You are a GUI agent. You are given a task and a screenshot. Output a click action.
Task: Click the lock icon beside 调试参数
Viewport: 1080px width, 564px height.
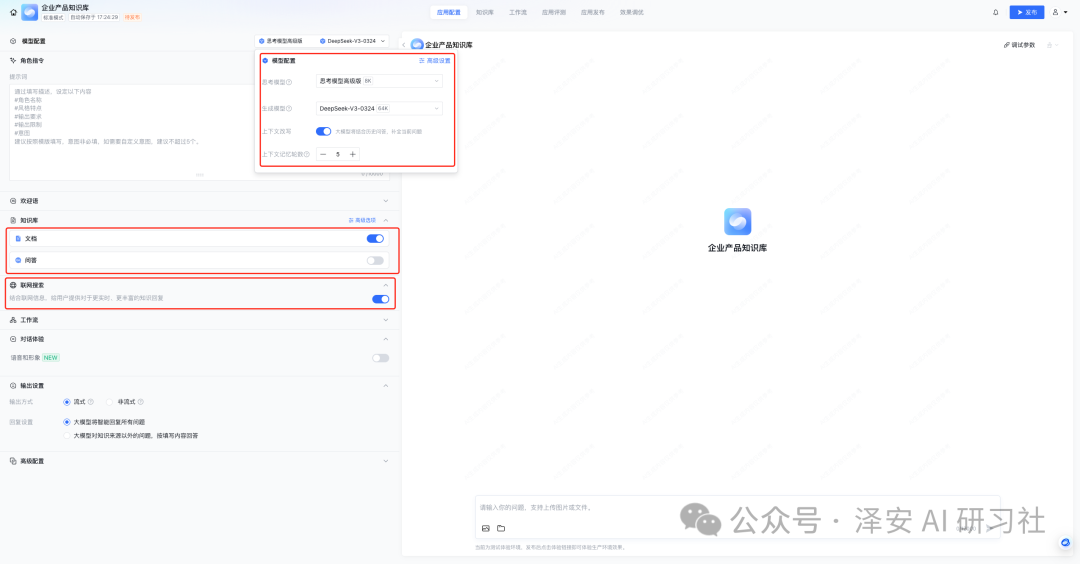coord(1050,45)
